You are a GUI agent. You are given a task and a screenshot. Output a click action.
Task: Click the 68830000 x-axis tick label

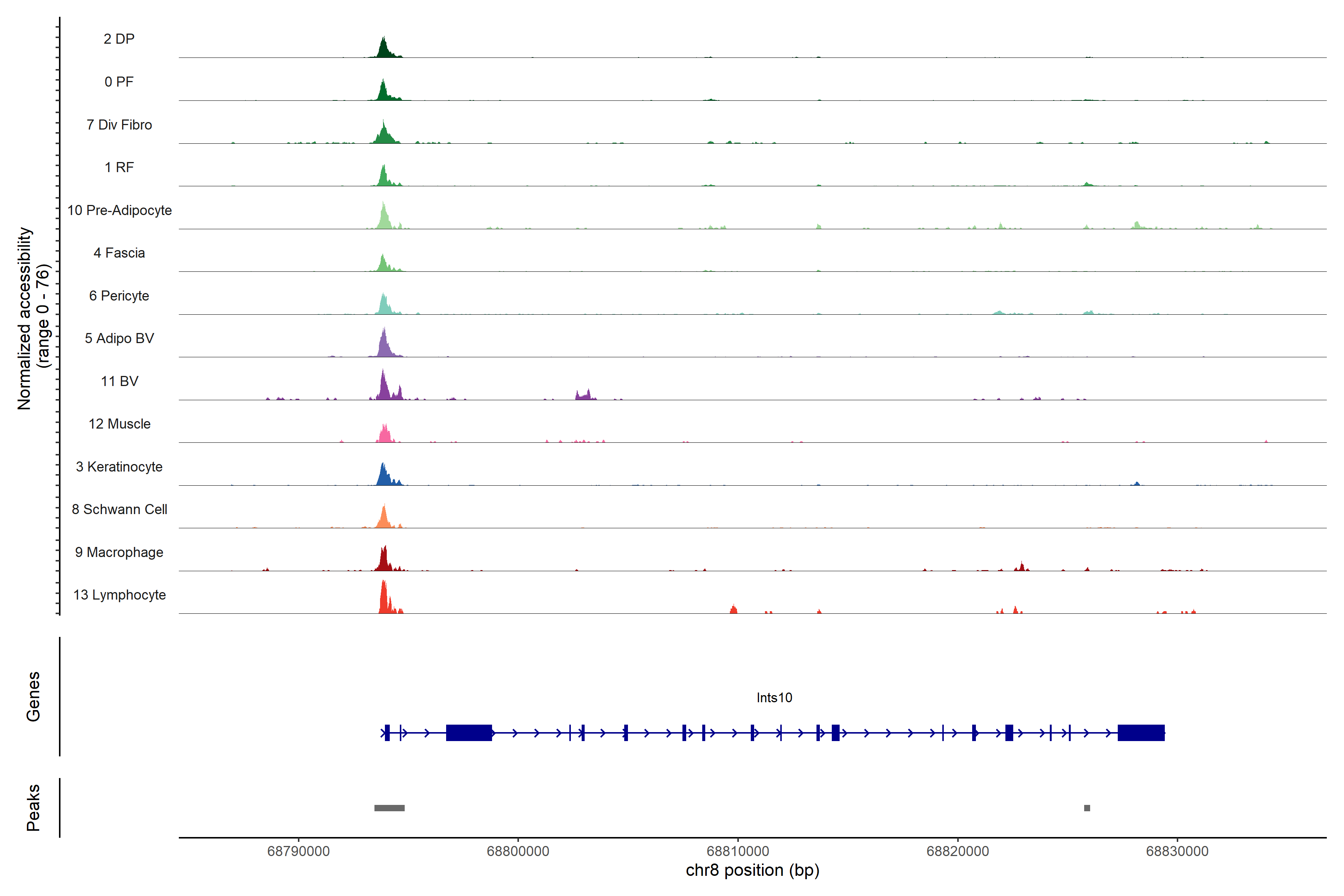1177,851
